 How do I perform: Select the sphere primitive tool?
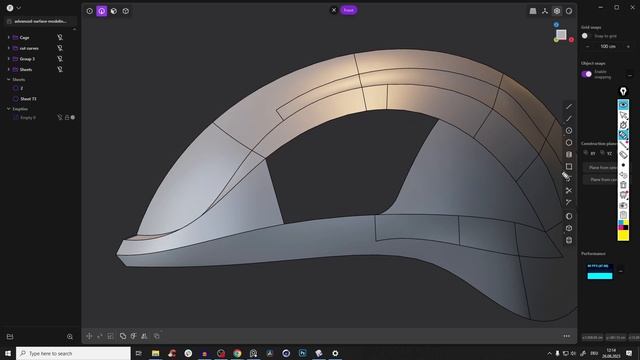(x=569, y=216)
